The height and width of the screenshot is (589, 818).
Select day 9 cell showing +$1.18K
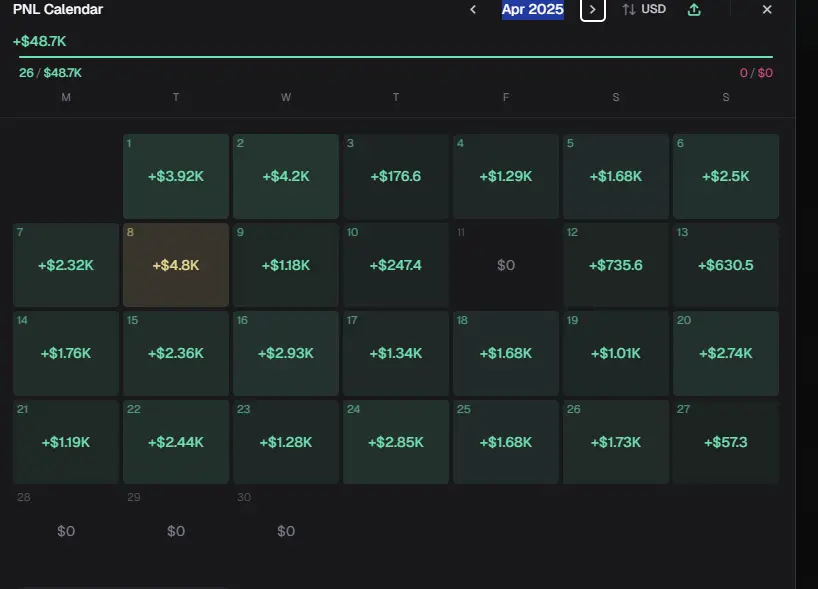coord(286,265)
